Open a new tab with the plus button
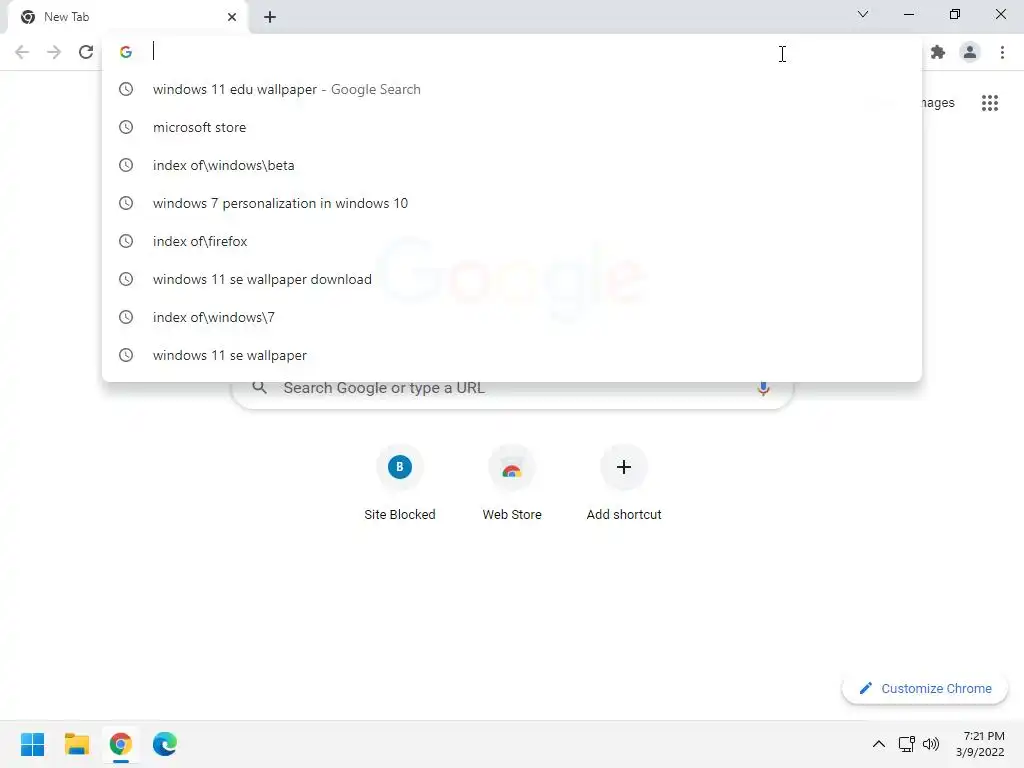Screen dimensions: 1024x768 pyautogui.click(x=270, y=17)
